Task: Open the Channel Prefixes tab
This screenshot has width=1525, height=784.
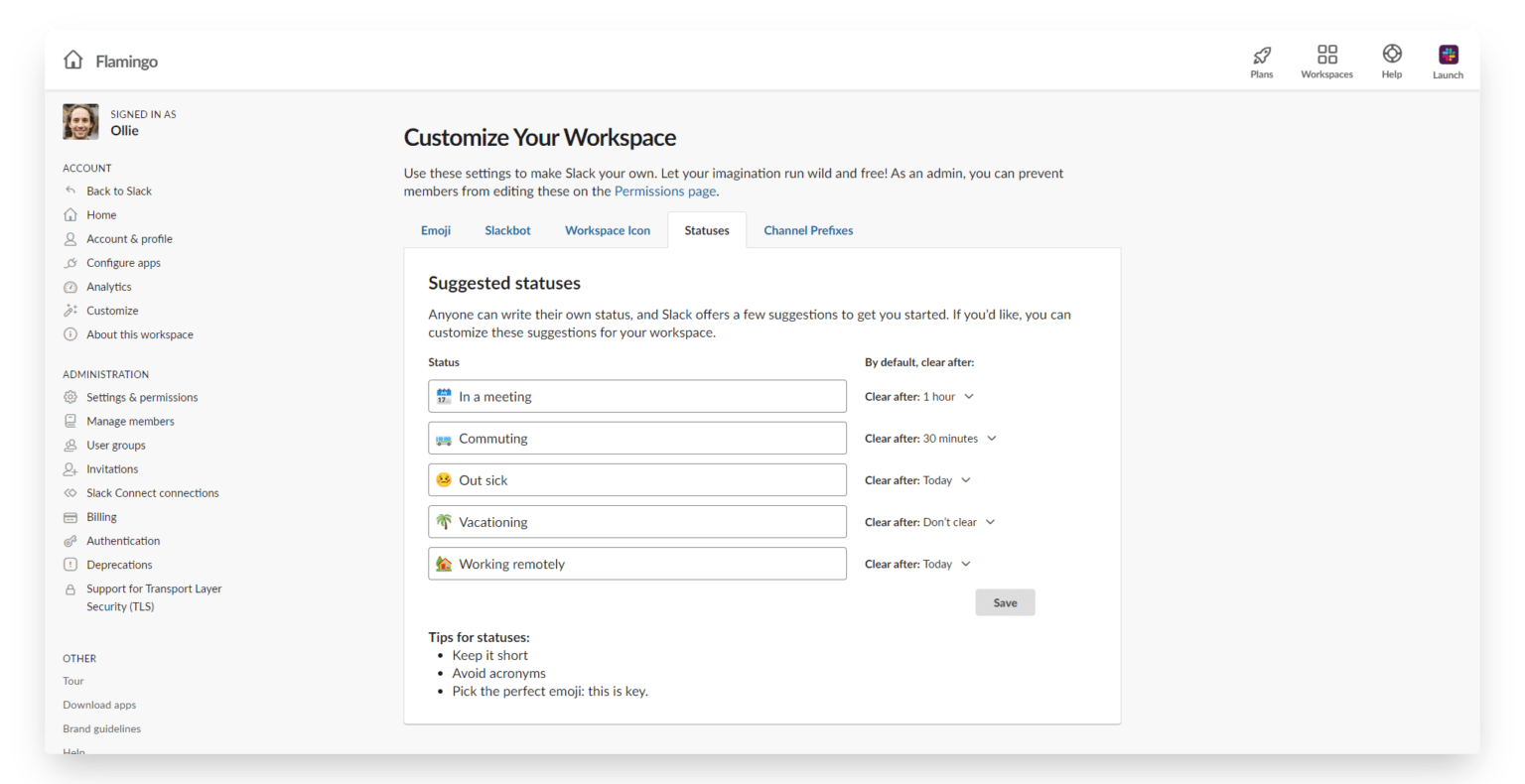Action: (x=808, y=230)
